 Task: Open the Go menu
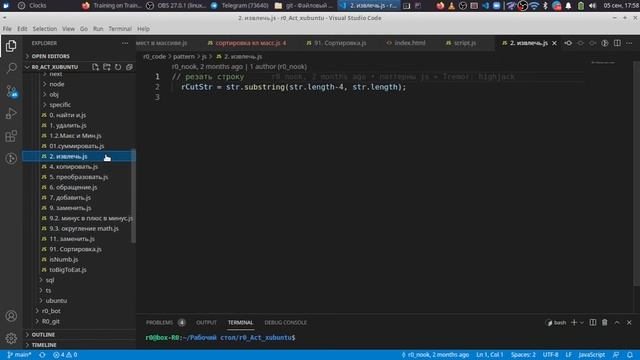84,29
